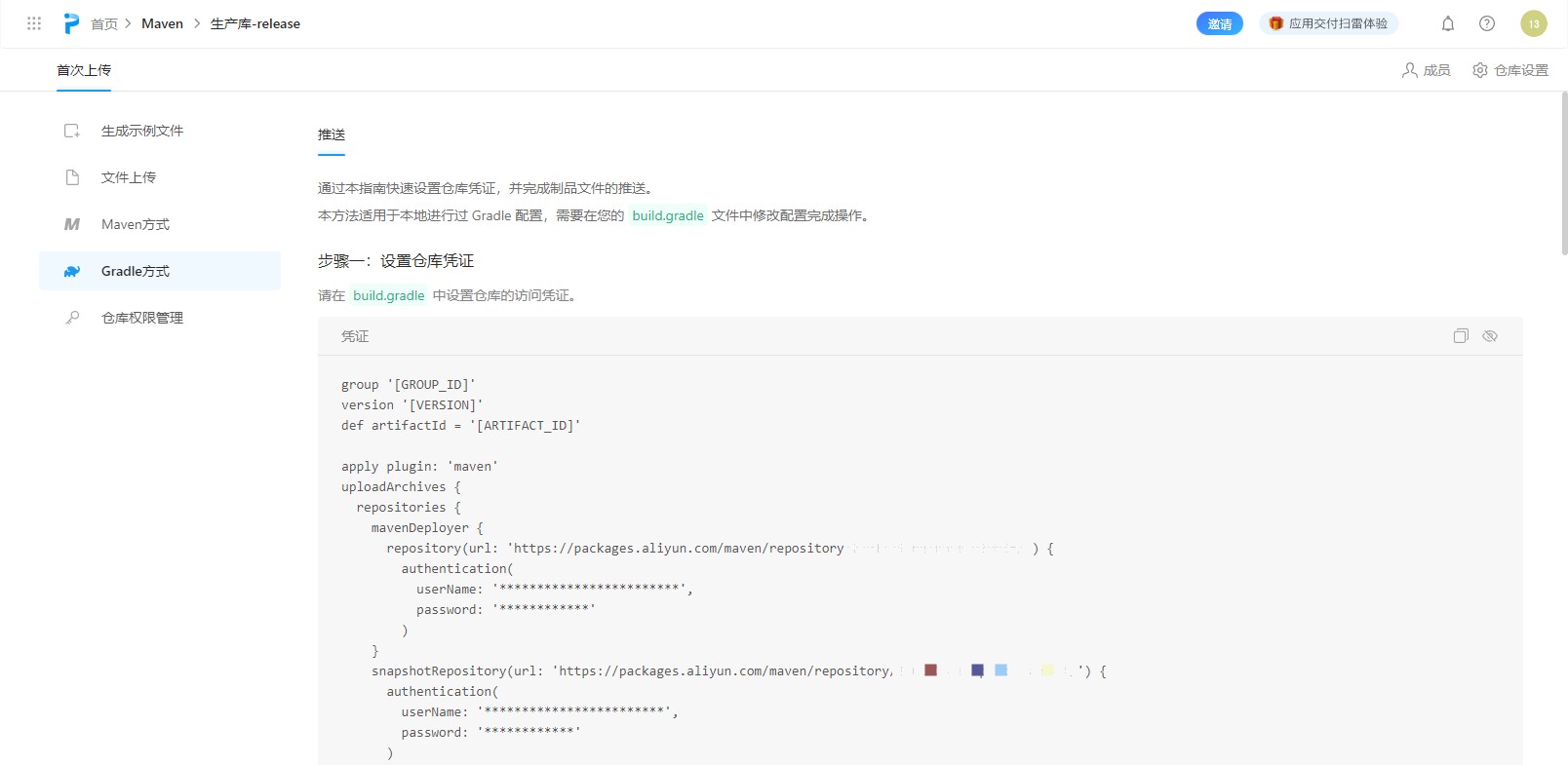Click the uploadArchives { code line
This screenshot has height=765, width=1568.
401,487
